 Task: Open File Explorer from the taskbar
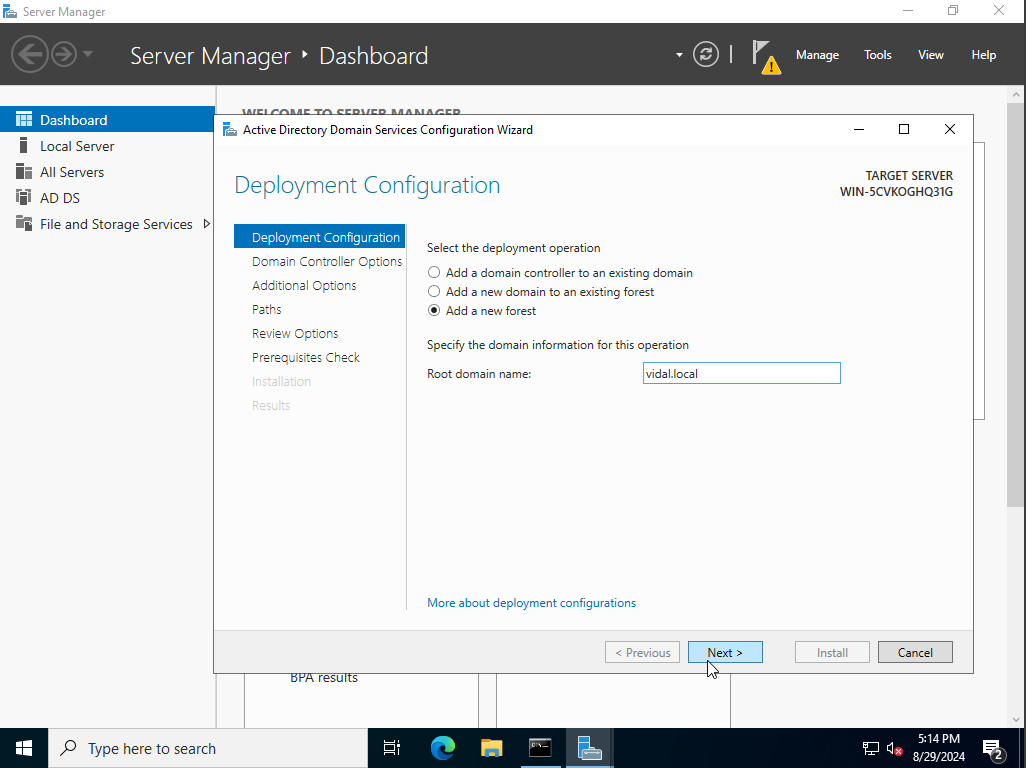tap(491, 748)
